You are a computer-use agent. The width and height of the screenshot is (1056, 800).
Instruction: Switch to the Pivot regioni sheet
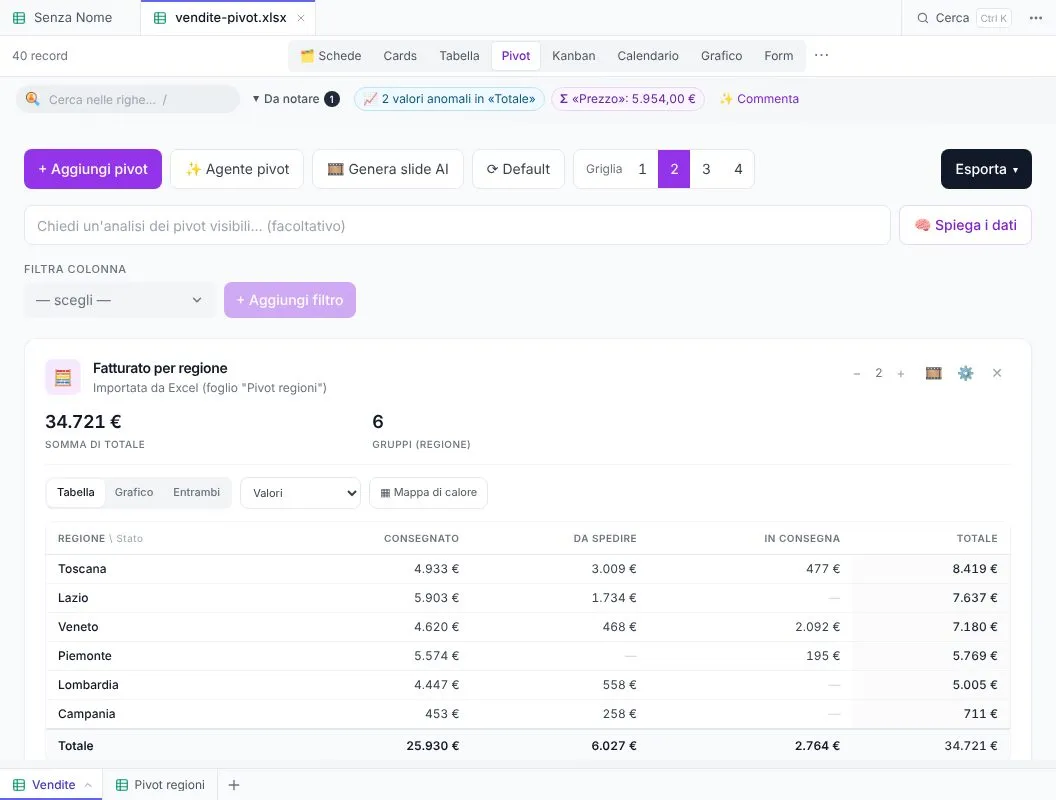[160, 785]
